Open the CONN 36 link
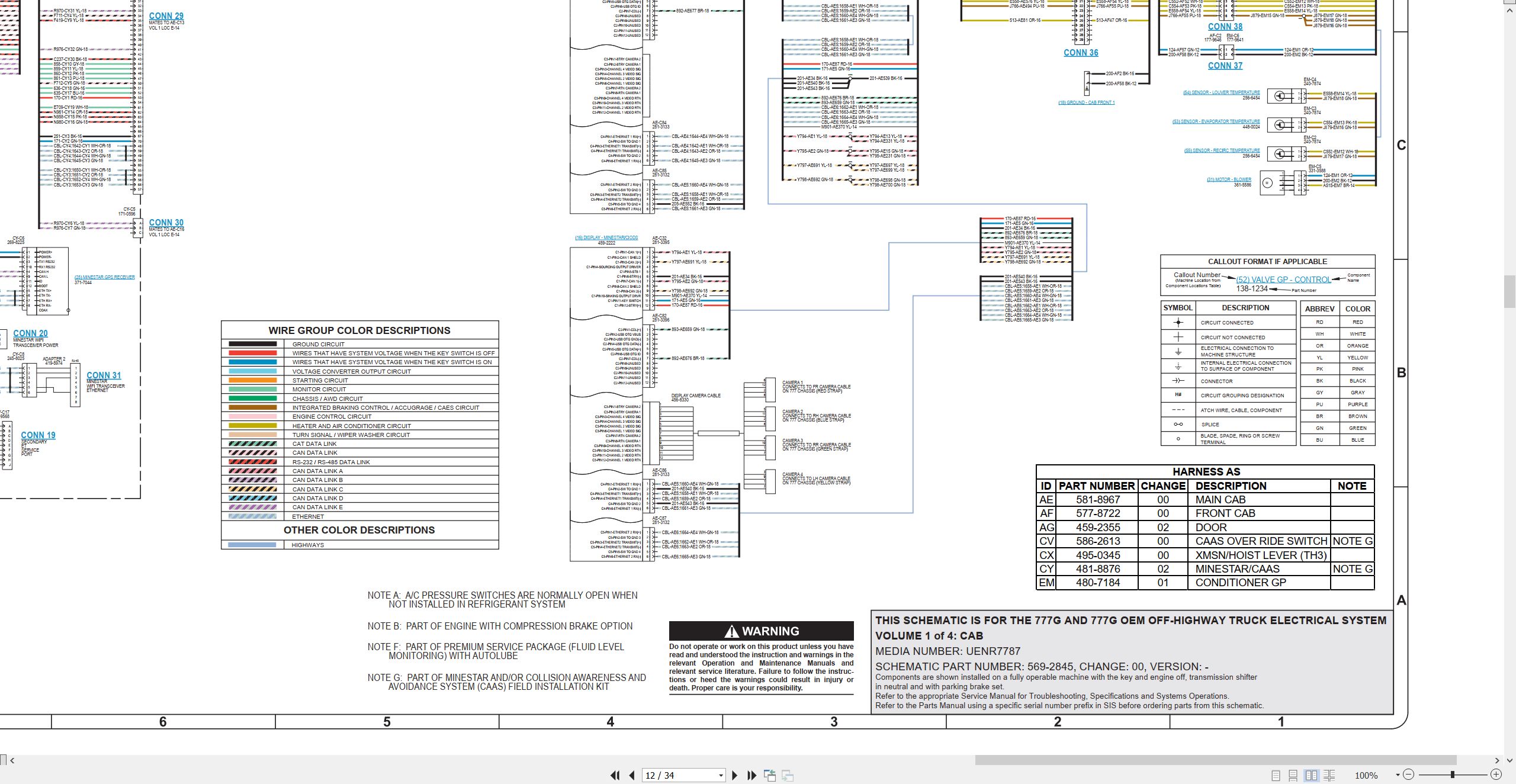 [x=1081, y=53]
